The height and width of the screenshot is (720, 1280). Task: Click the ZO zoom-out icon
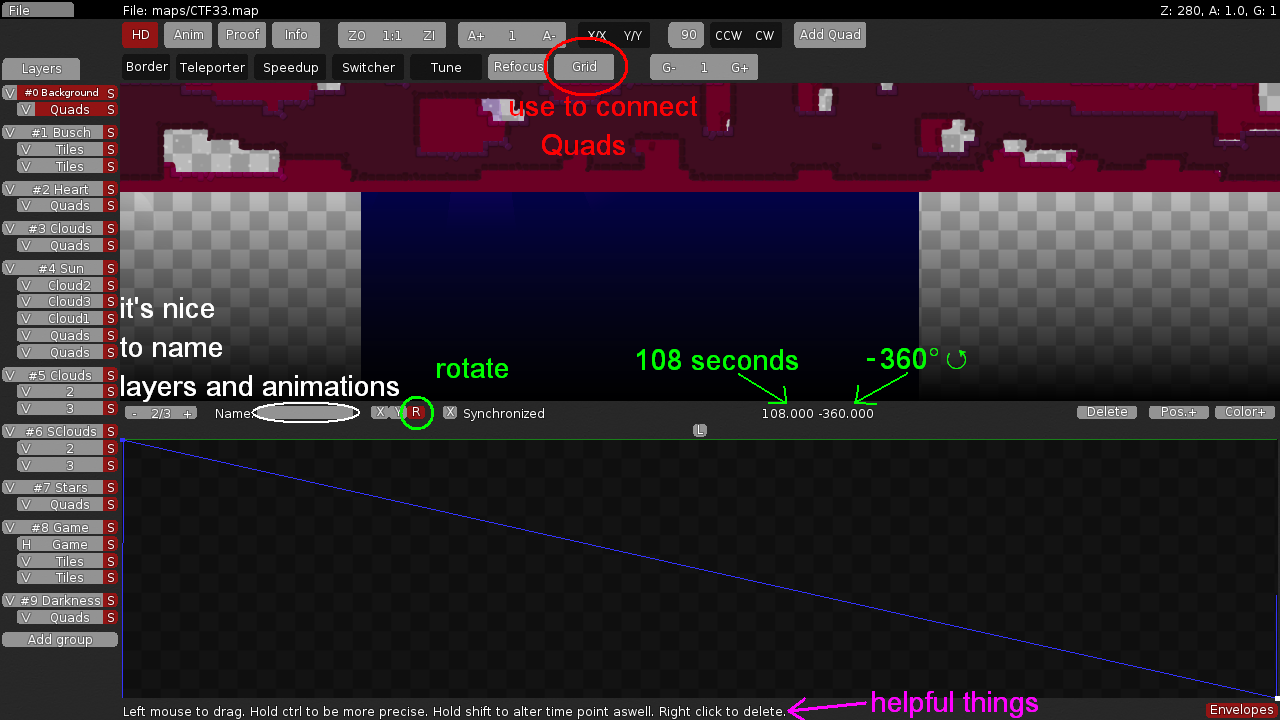357,34
